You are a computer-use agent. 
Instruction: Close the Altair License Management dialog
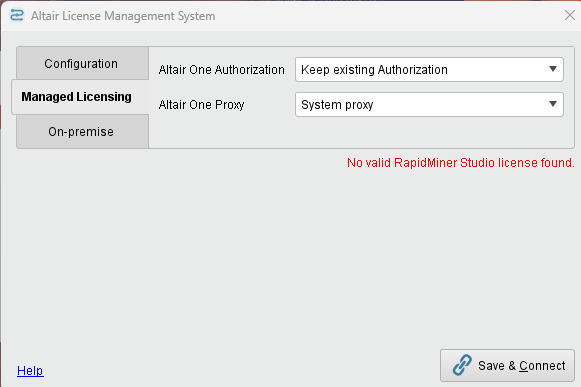coord(570,15)
